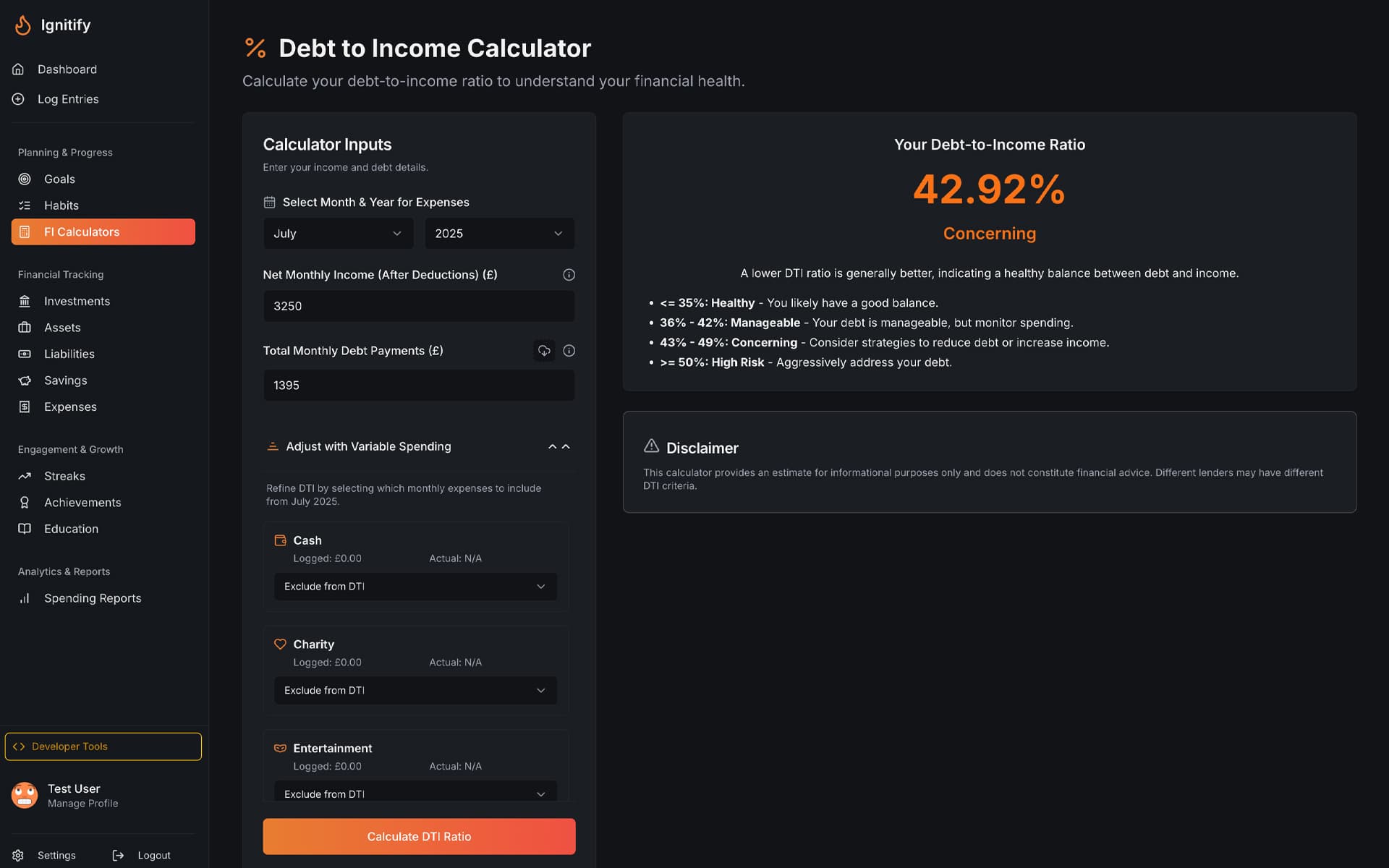This screenshot has height=868, width=1389.
Task: Click the Cash wallet icon
Action: point(280,540)
